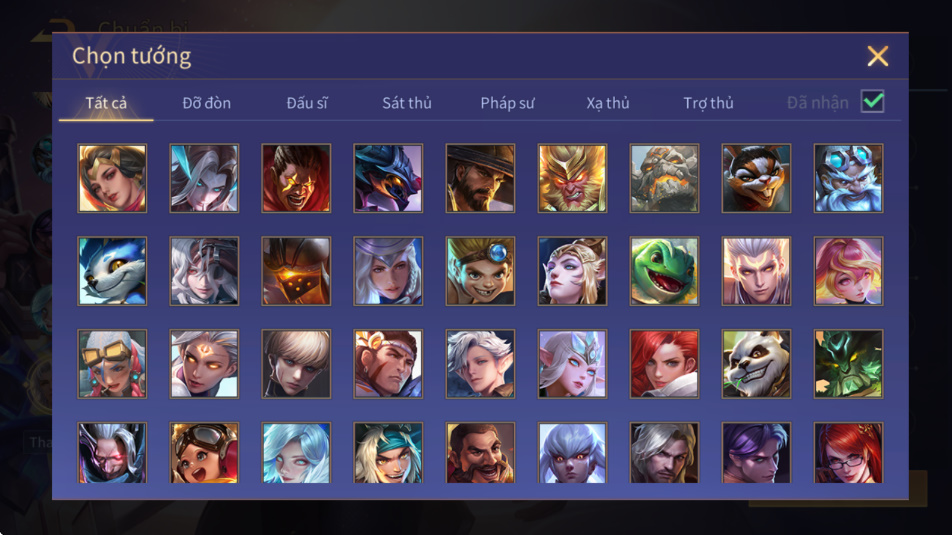This screenshot has height=535, width=952.
Task: Select the panda hero with bamboo
Action: point(756,364)
